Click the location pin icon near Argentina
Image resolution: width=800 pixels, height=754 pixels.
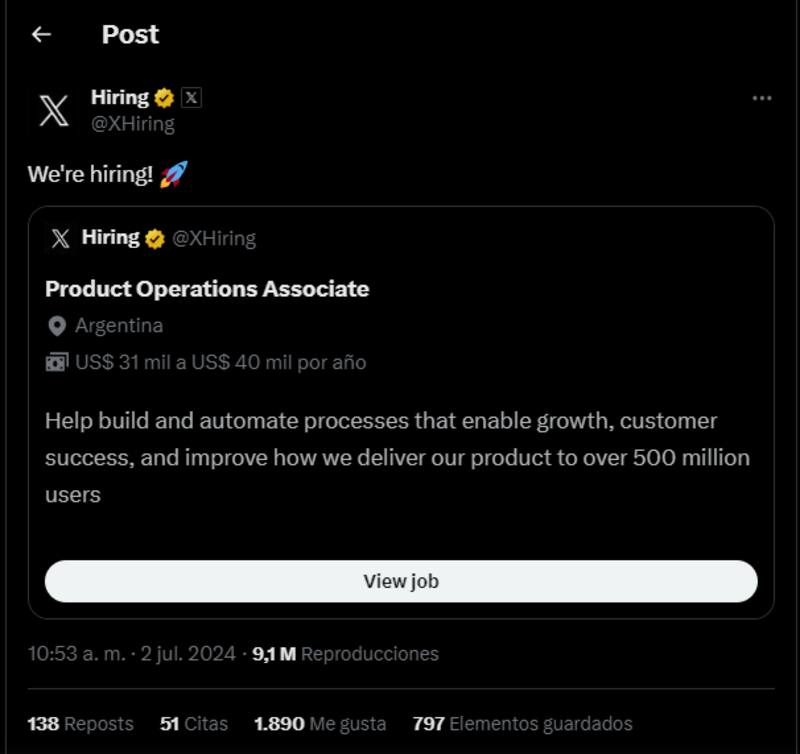pos(57,326)
